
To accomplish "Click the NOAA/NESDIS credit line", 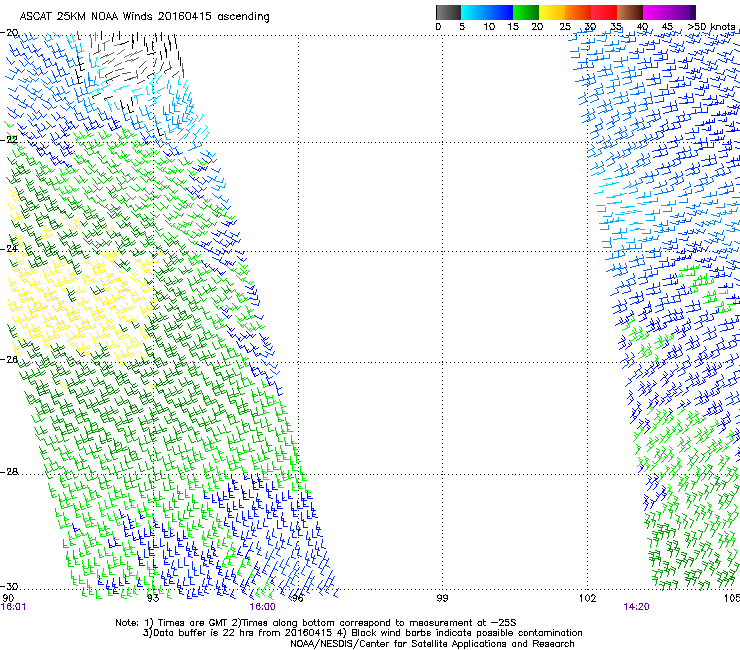I will coord(432,644).
